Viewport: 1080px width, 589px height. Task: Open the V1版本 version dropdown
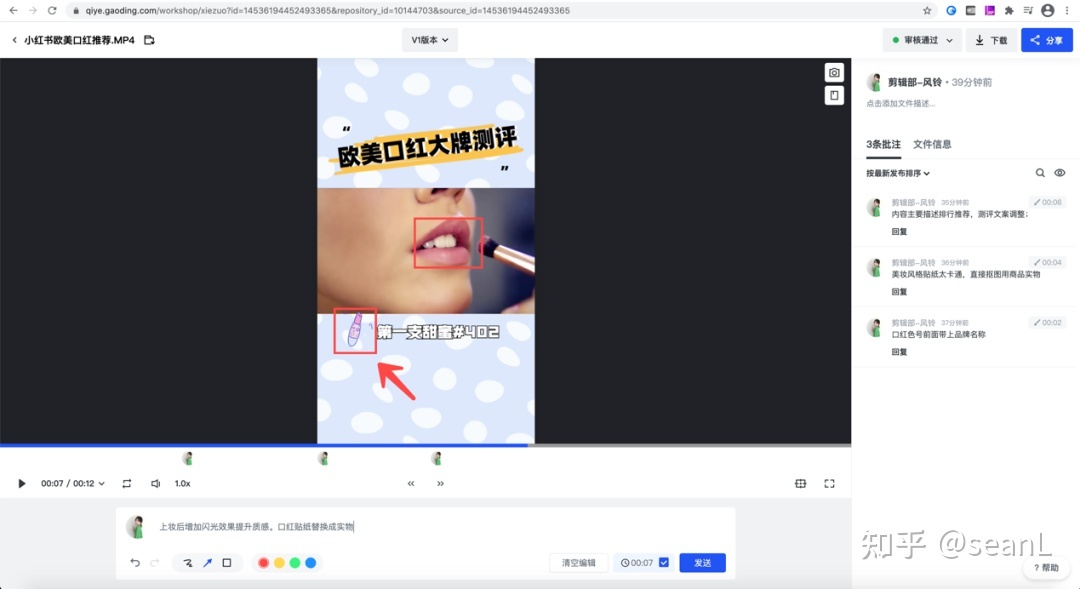coord(428,40)
